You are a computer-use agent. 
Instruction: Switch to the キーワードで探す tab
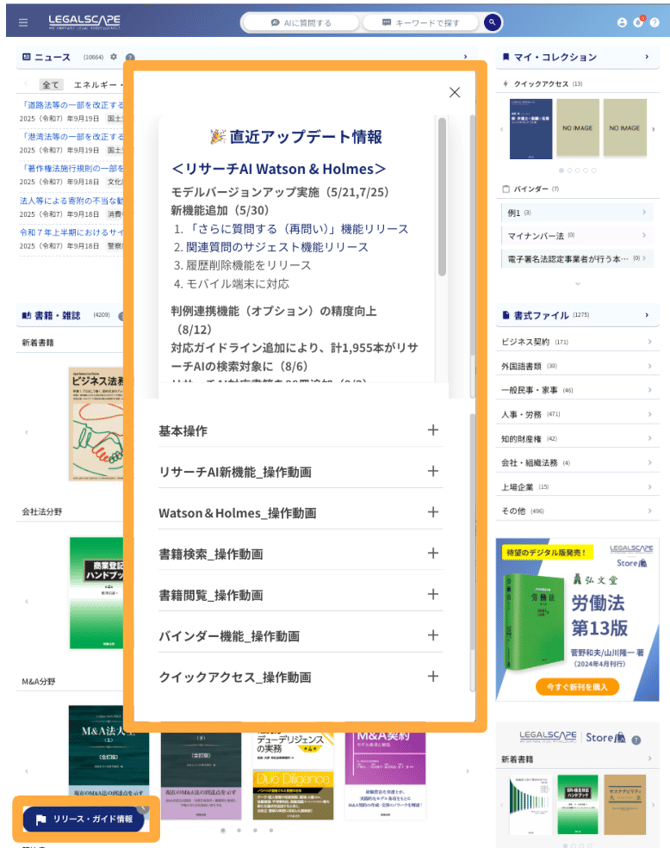[x=419, y=22]
